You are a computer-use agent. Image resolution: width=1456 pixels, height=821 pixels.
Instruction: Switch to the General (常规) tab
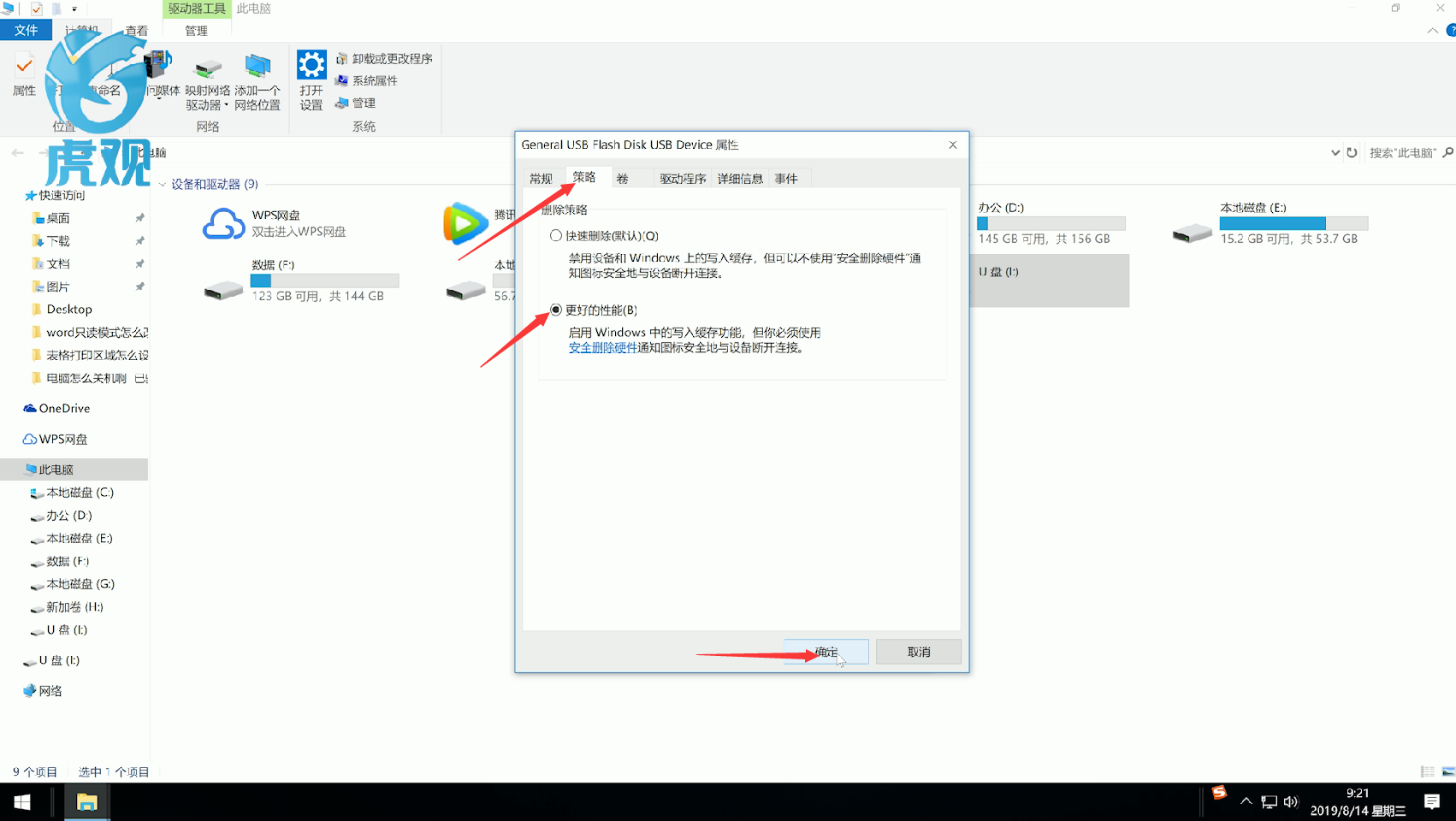coord(541,178)
